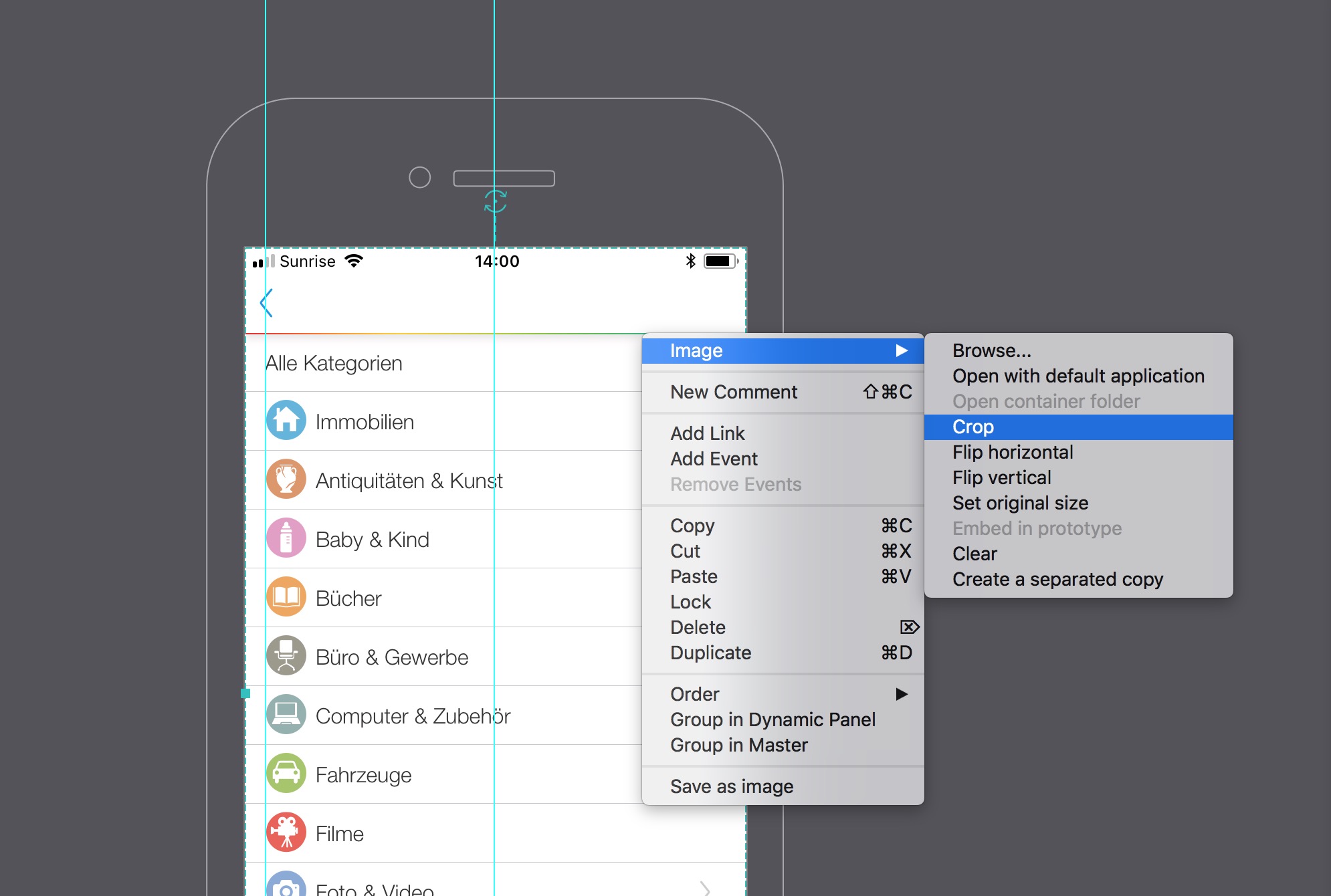Viewport: 1331px width, 896px height.
Task: Select Set original size
Action: point(1078,503)
